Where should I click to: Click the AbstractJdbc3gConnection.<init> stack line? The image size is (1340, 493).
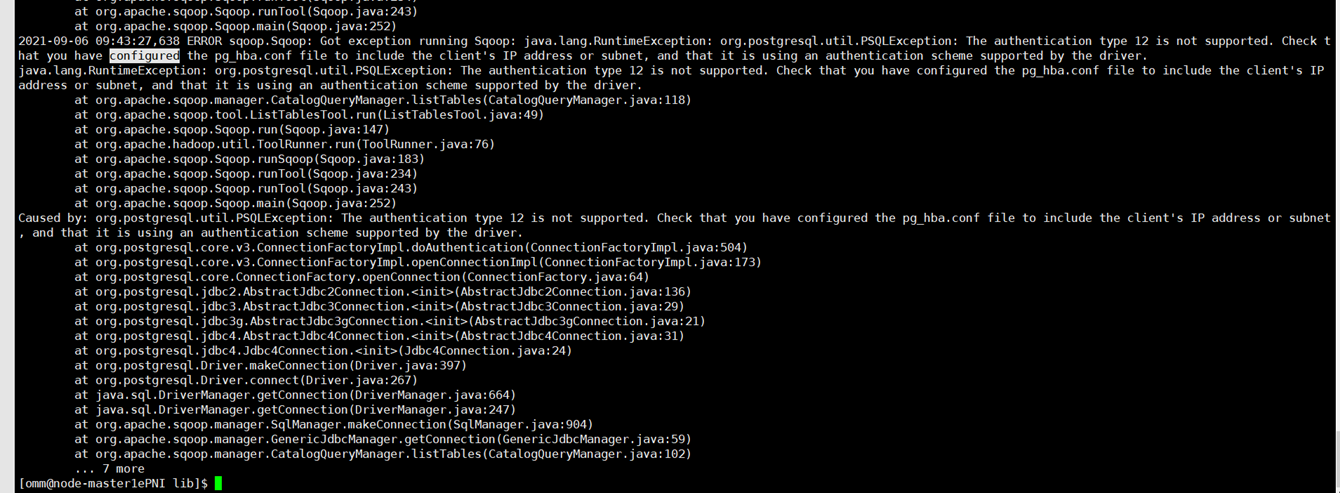click(x=390, y=321)
